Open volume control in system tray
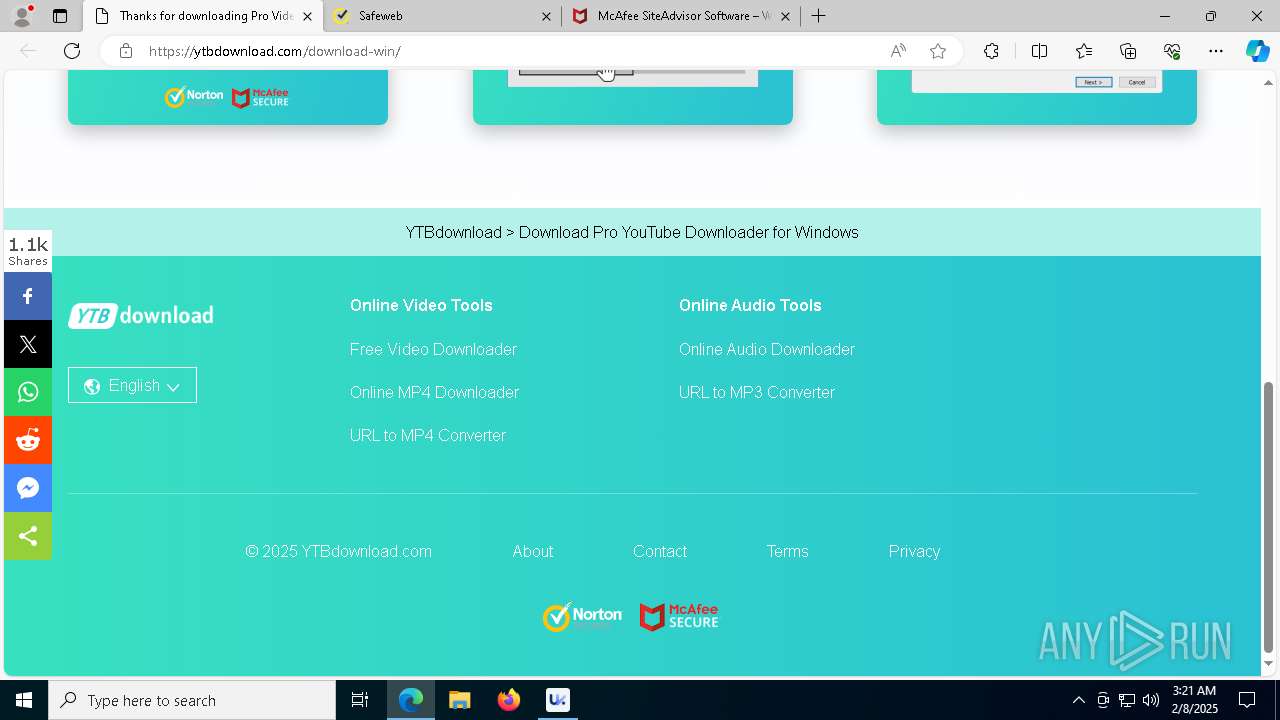 tap(1151, 700)
